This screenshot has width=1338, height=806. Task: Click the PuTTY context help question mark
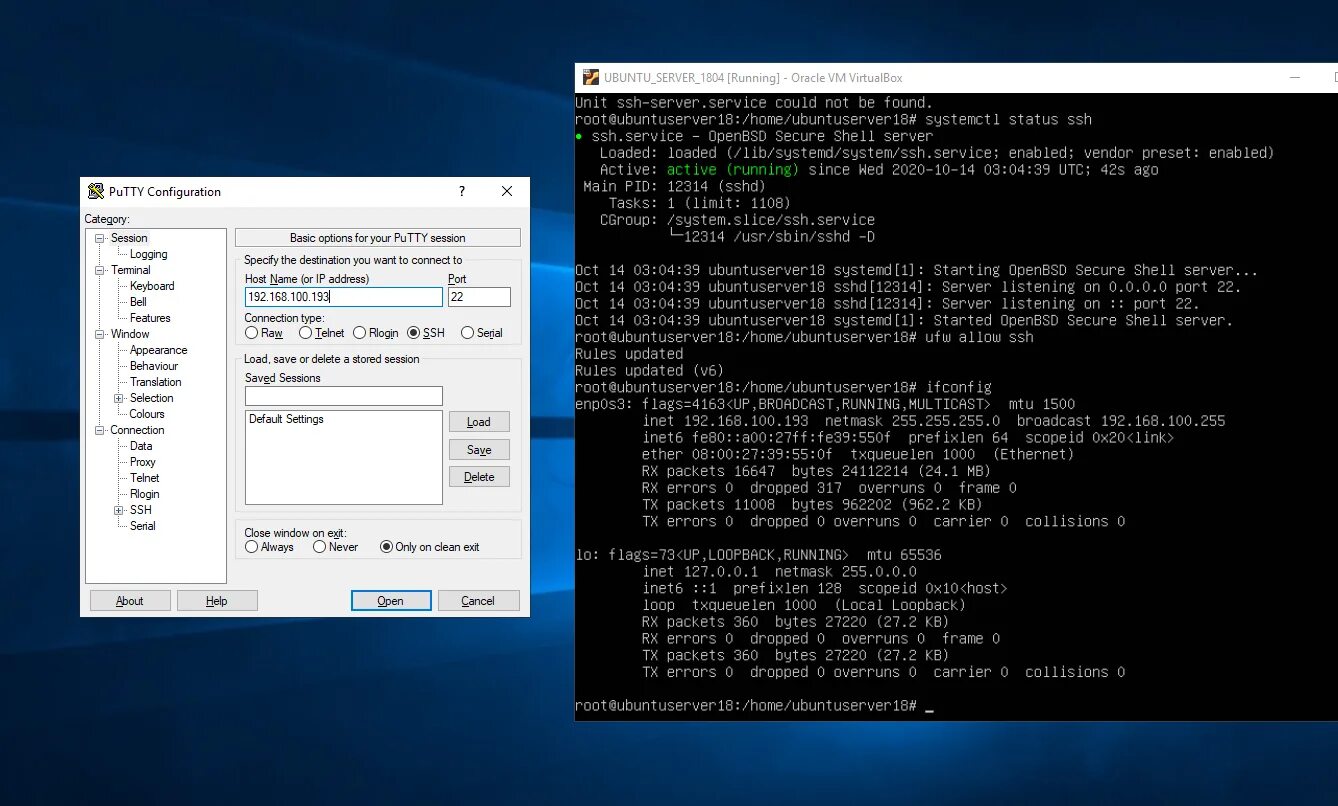point(462,191)
